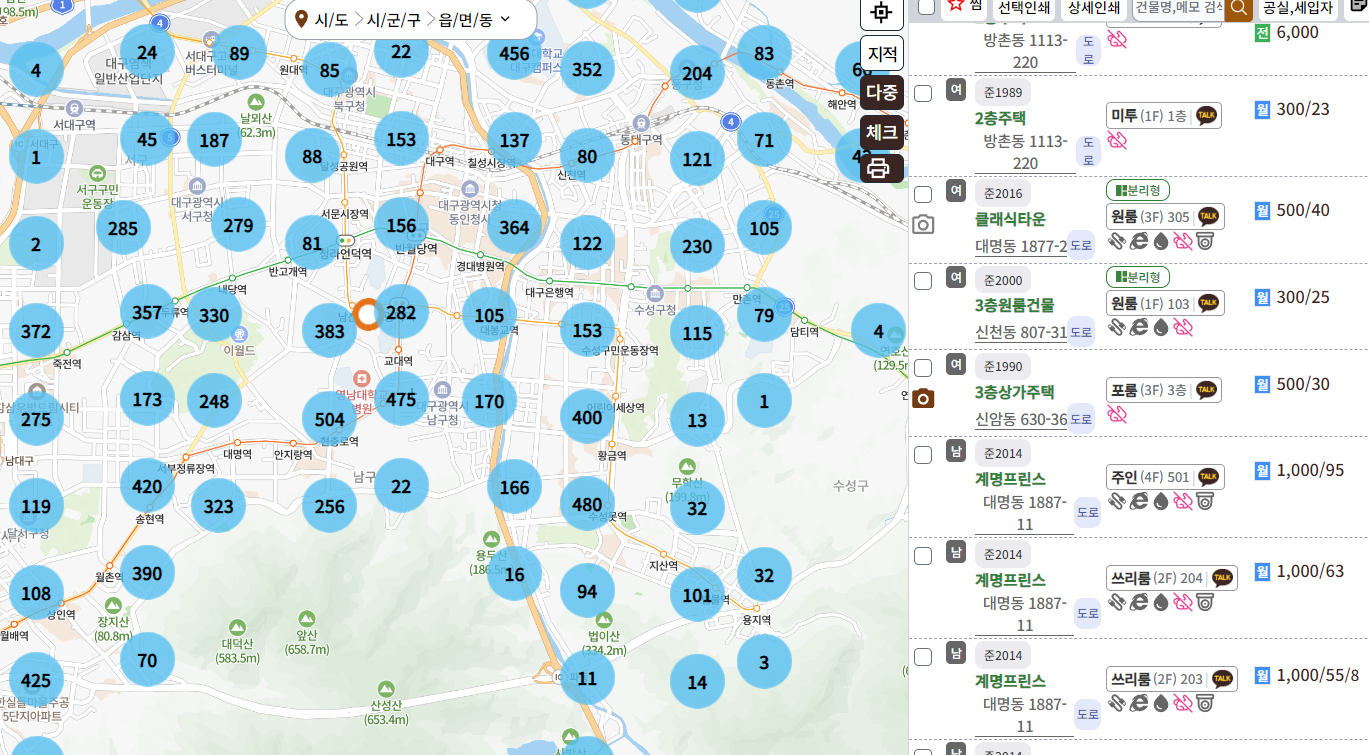Click CCTV icon in 쓰리룸 204 row
The image size is (1369, 755).
pyautogui.click(x=1205, y=603)
